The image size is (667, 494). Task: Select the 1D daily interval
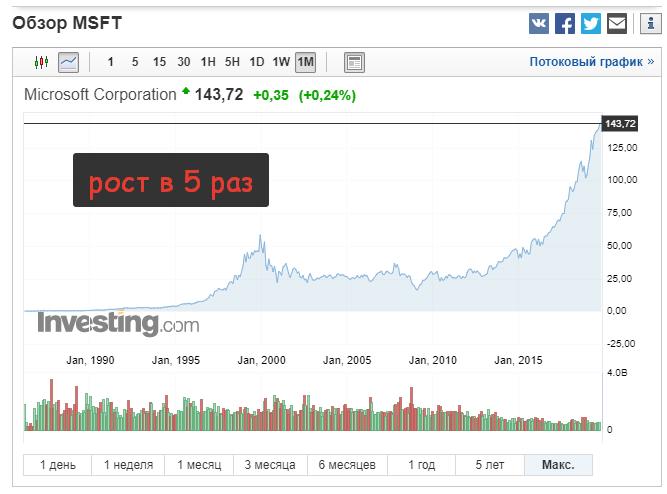point(257,62)
